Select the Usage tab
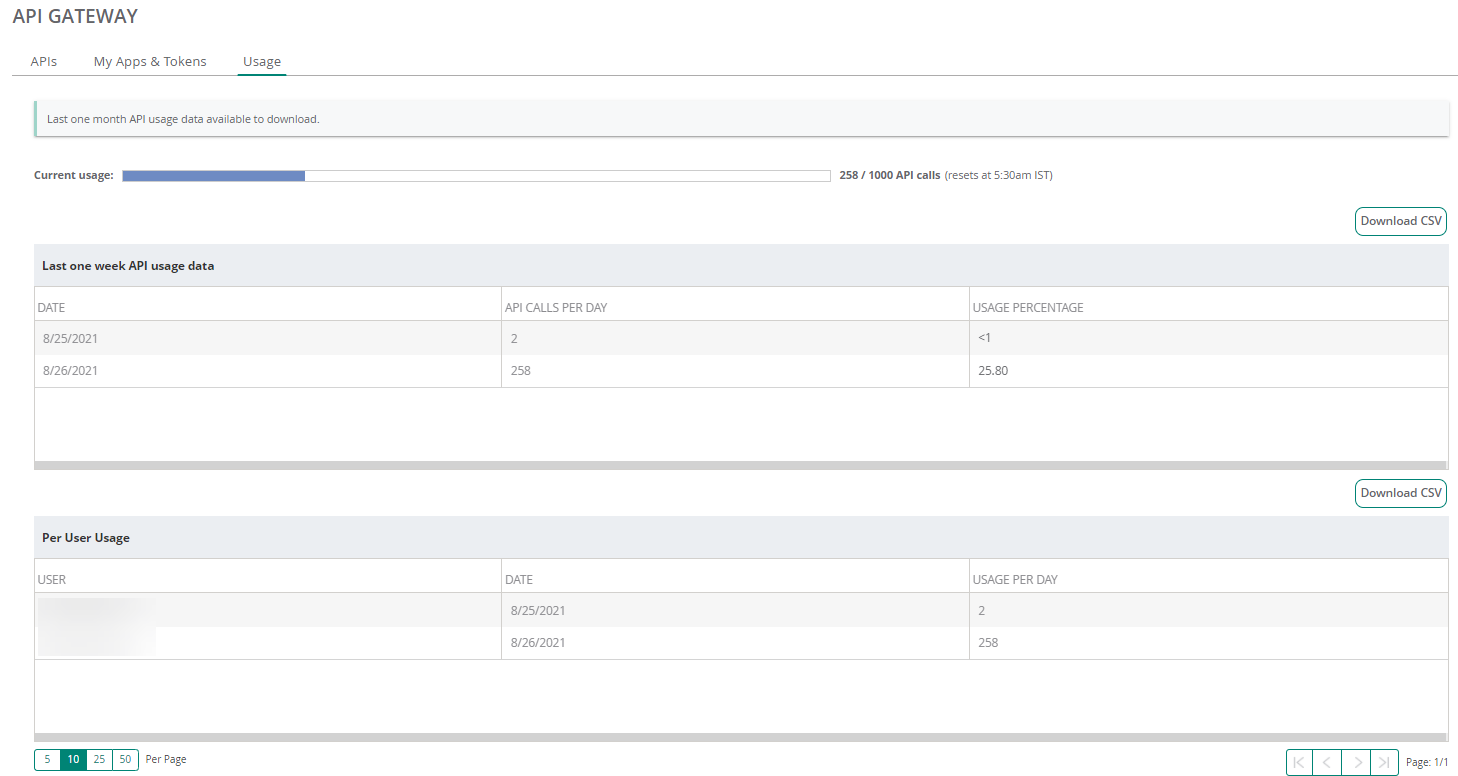This screenshot has width=1458, height=776. point(262,61)
